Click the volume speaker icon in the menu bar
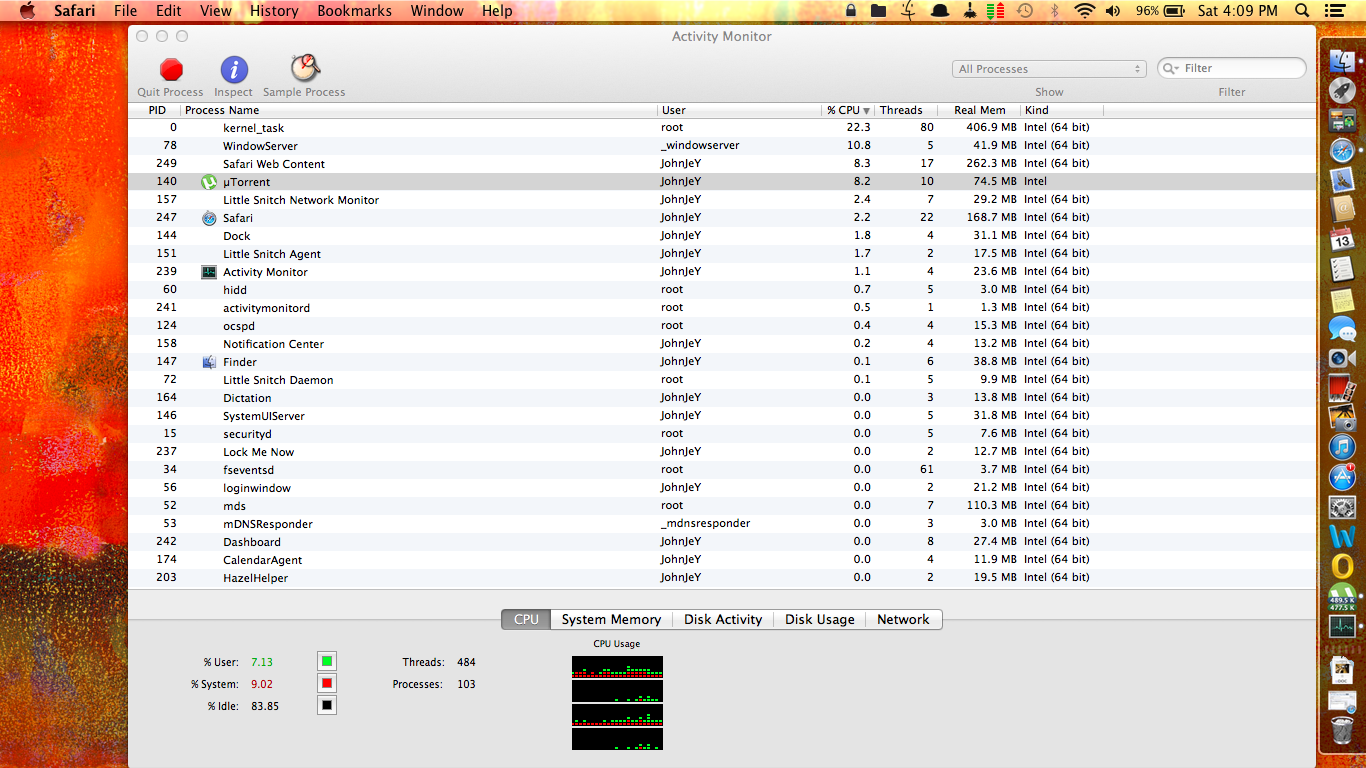 (1113, 11)
